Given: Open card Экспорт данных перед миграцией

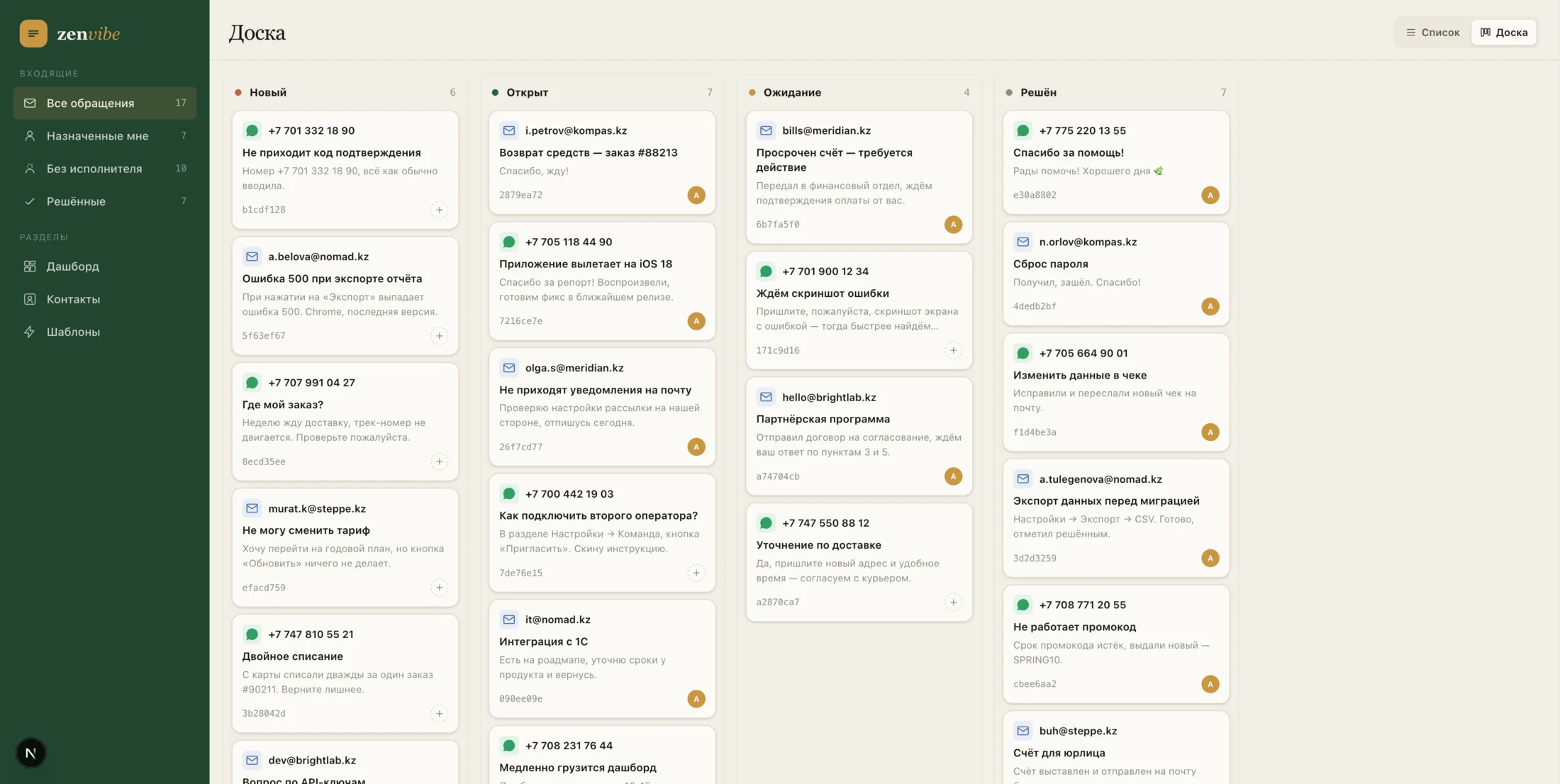Looking at the screenshot, I should coord(1116,518).
